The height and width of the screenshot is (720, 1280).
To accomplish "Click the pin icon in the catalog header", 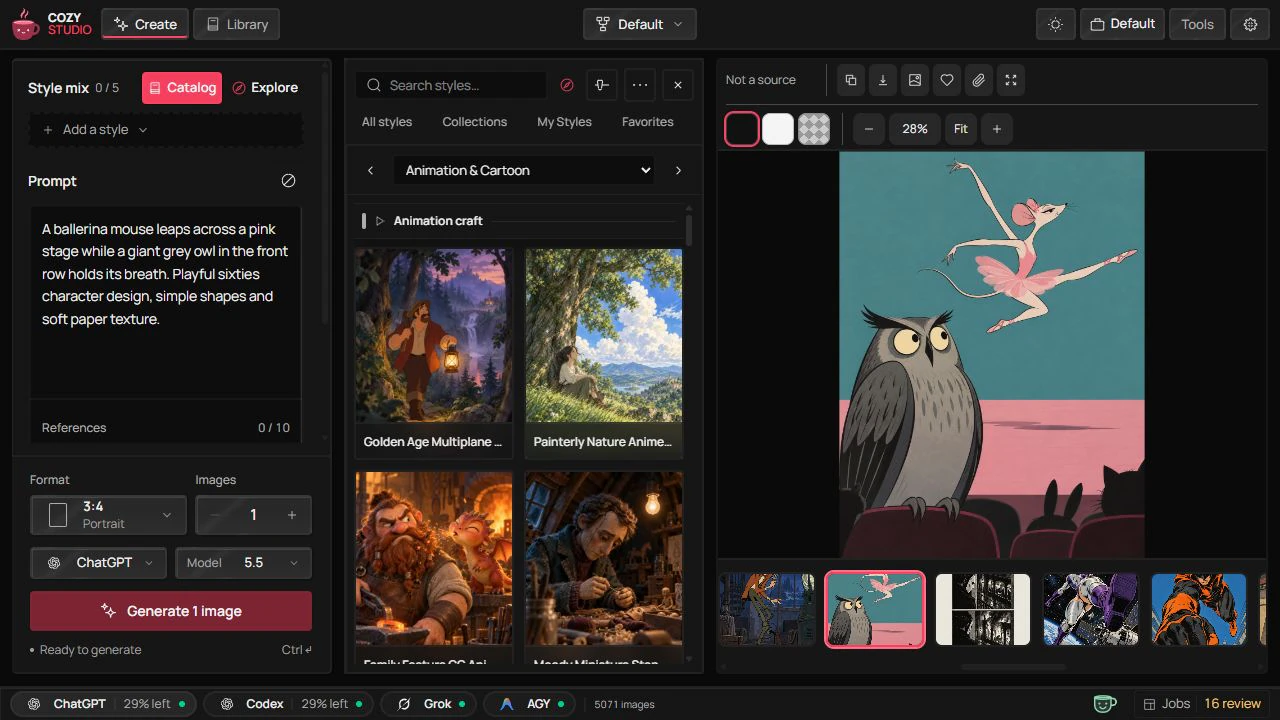I will click(601, 85).
